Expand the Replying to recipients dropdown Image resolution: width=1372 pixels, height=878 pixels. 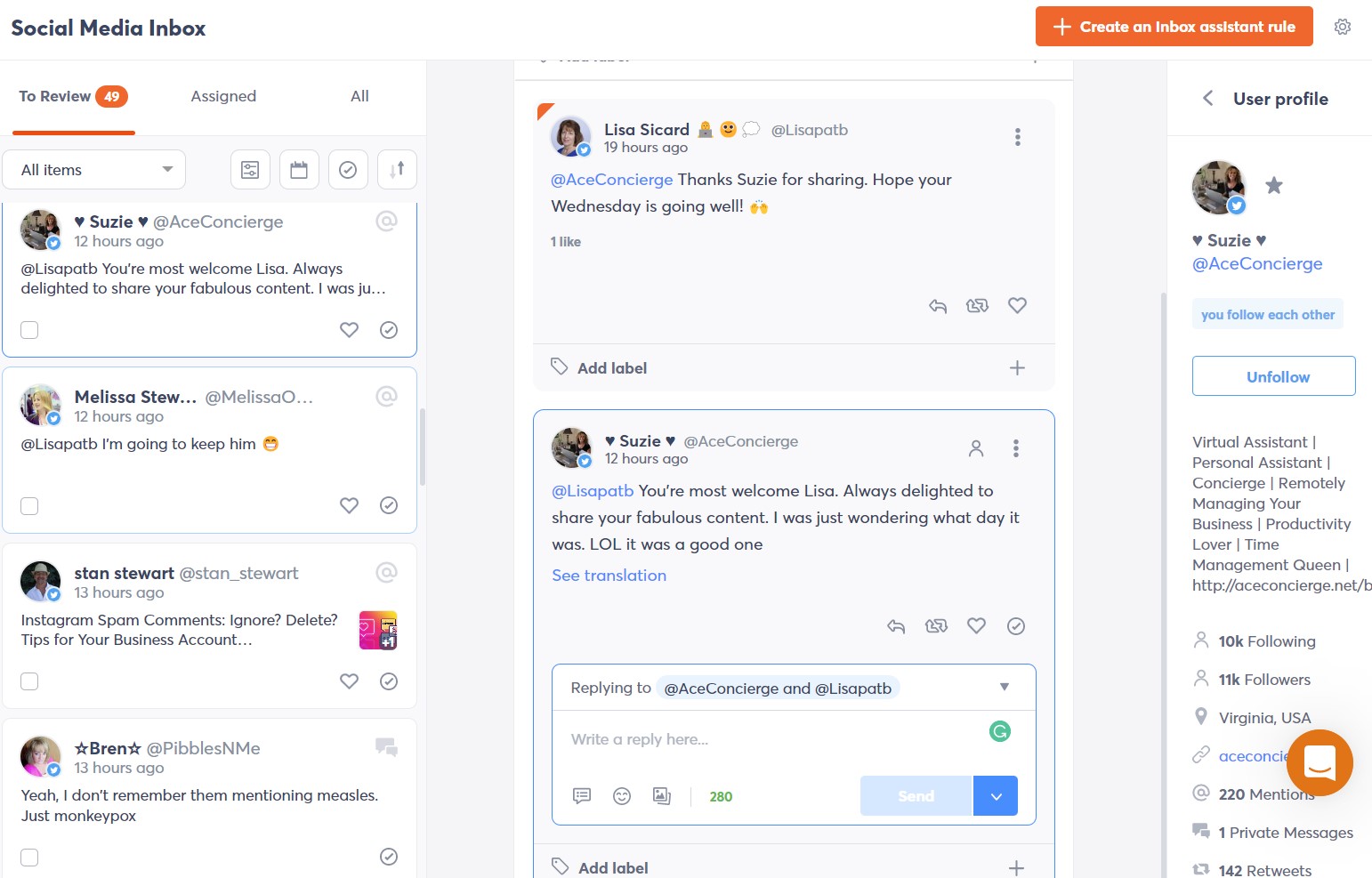click(x=1004, y=687)
